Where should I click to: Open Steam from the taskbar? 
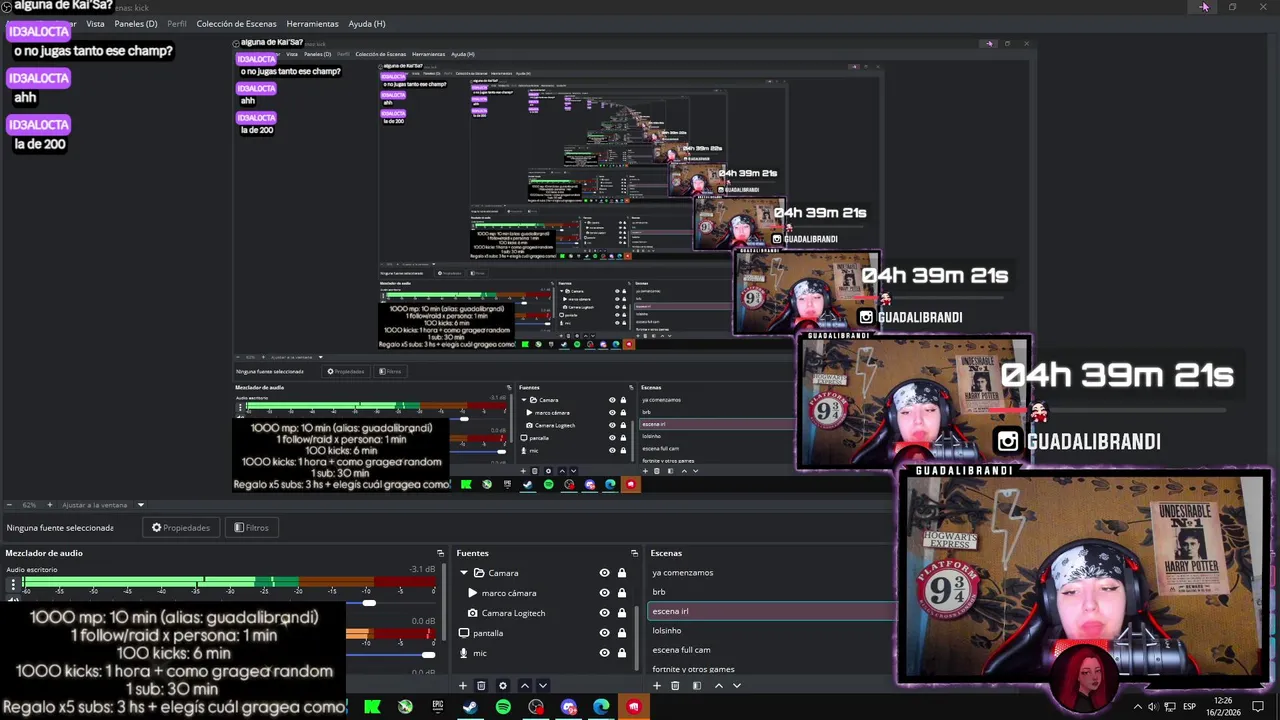[x=470, y=707]
